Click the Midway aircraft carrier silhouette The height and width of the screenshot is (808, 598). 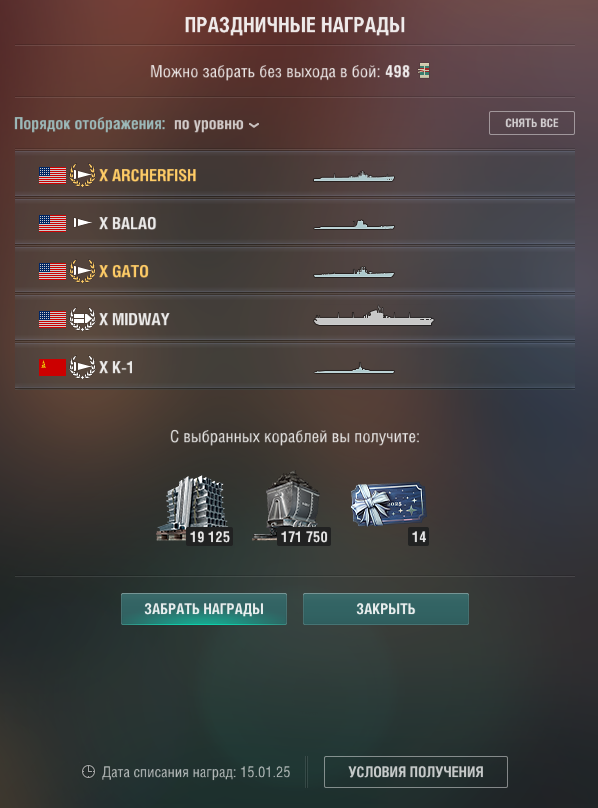tap(373, 316)
